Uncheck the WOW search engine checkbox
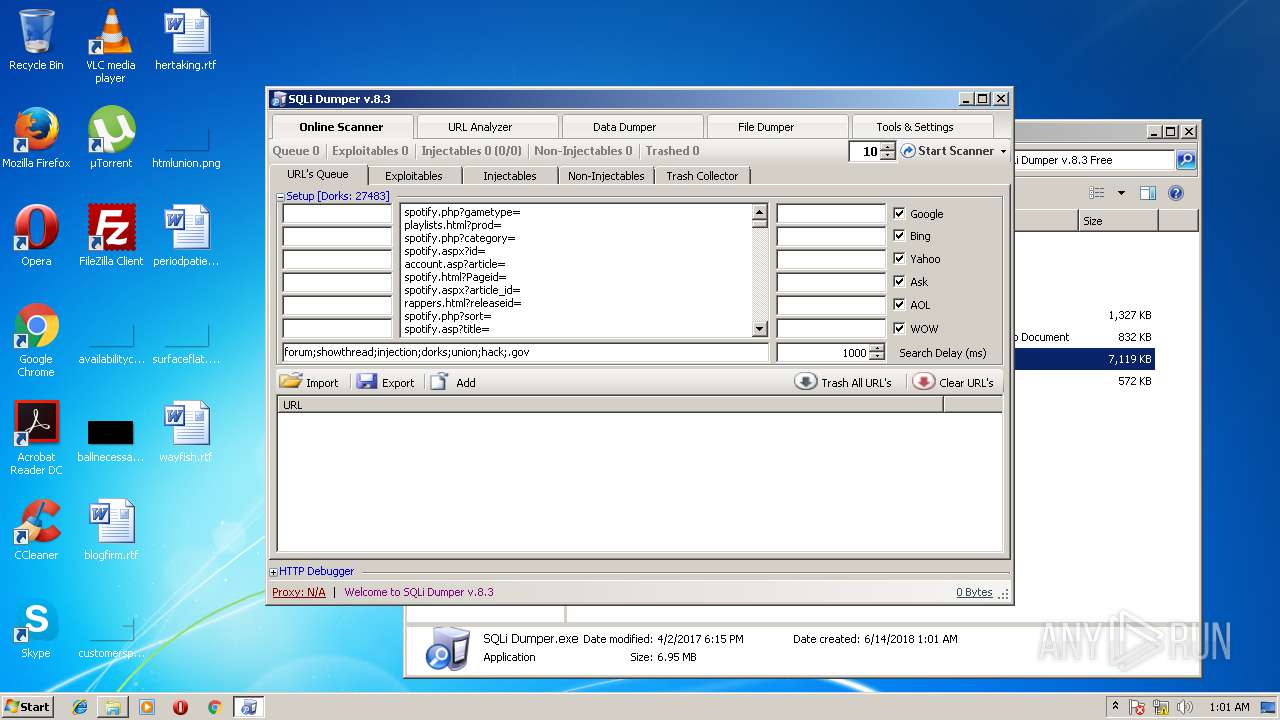This screenshot has height=720, width=1280. [899, 328]
